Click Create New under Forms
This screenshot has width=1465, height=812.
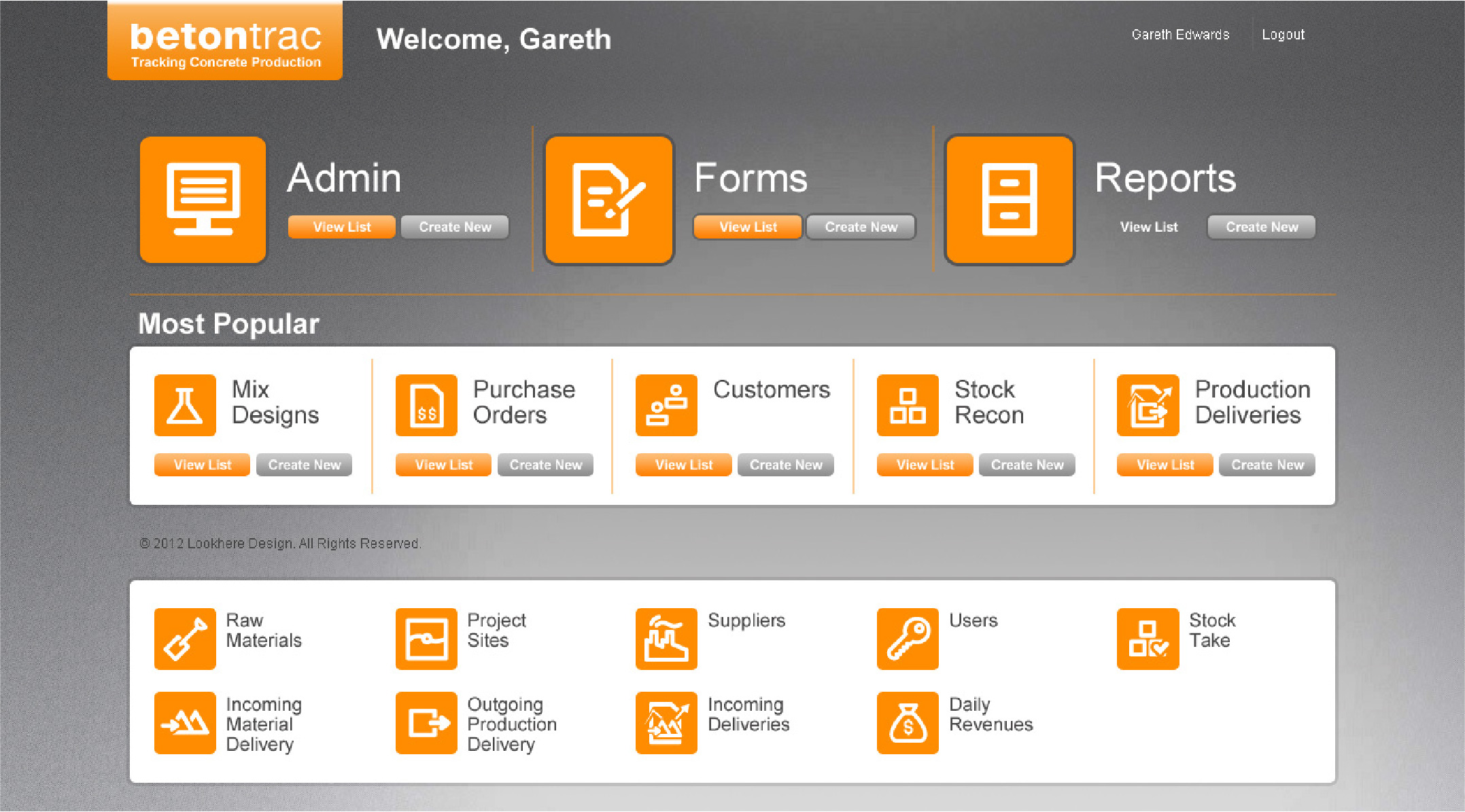pyautogui.click(x=861, y=227)
